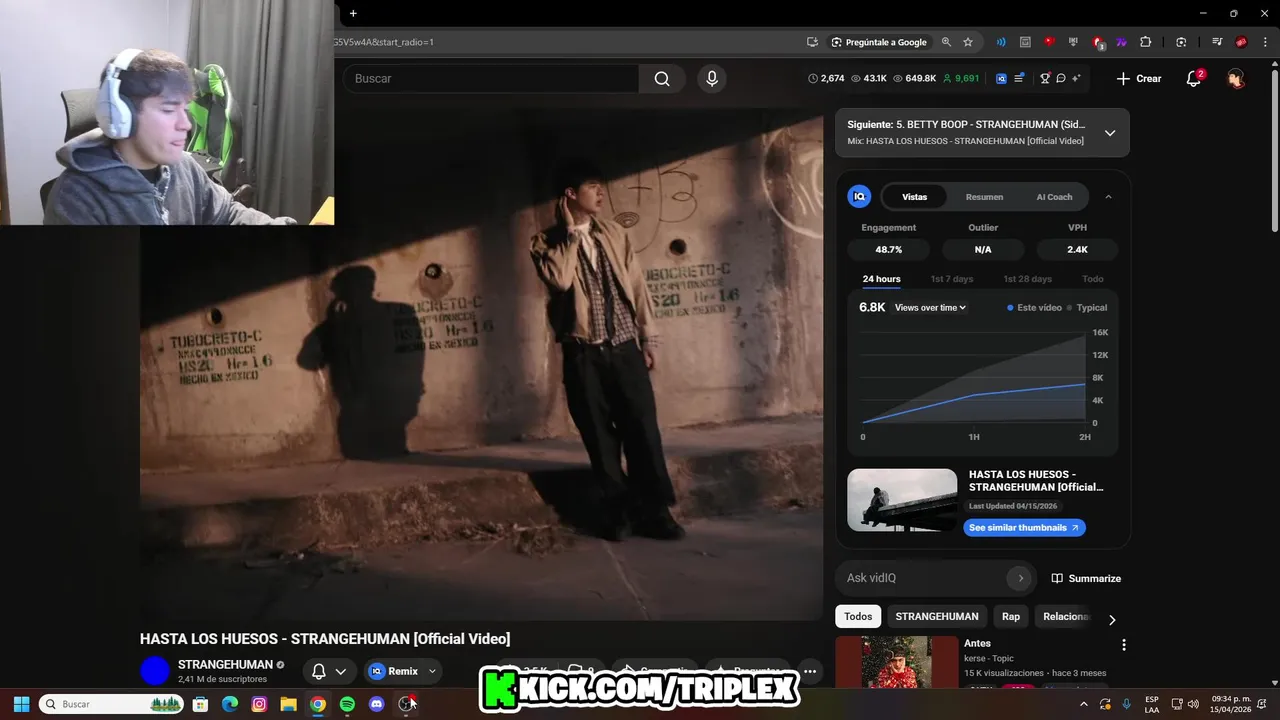Click the See similar thumbnails link

tap(1024, 528)
